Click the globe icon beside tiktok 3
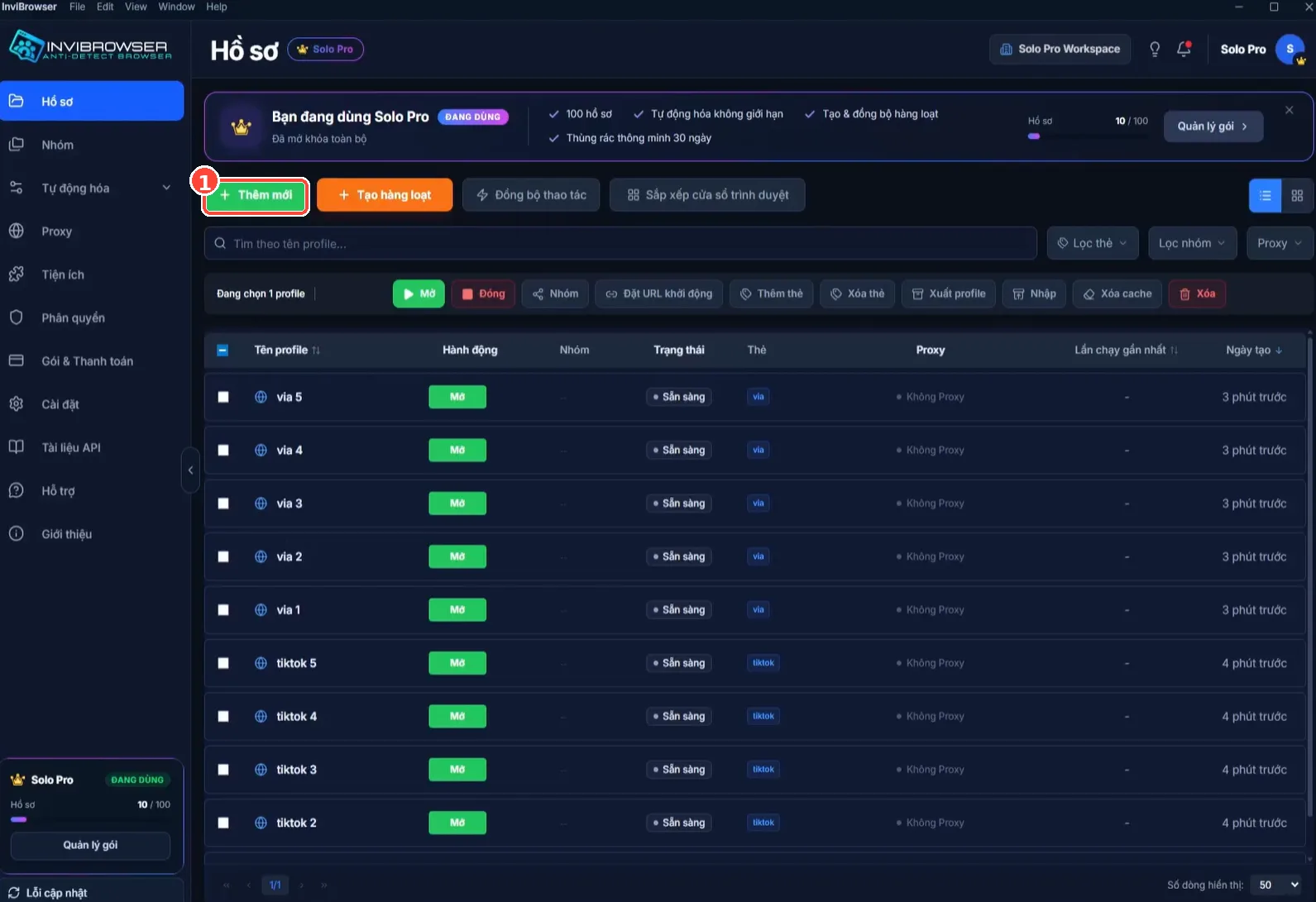 (261, 770)
